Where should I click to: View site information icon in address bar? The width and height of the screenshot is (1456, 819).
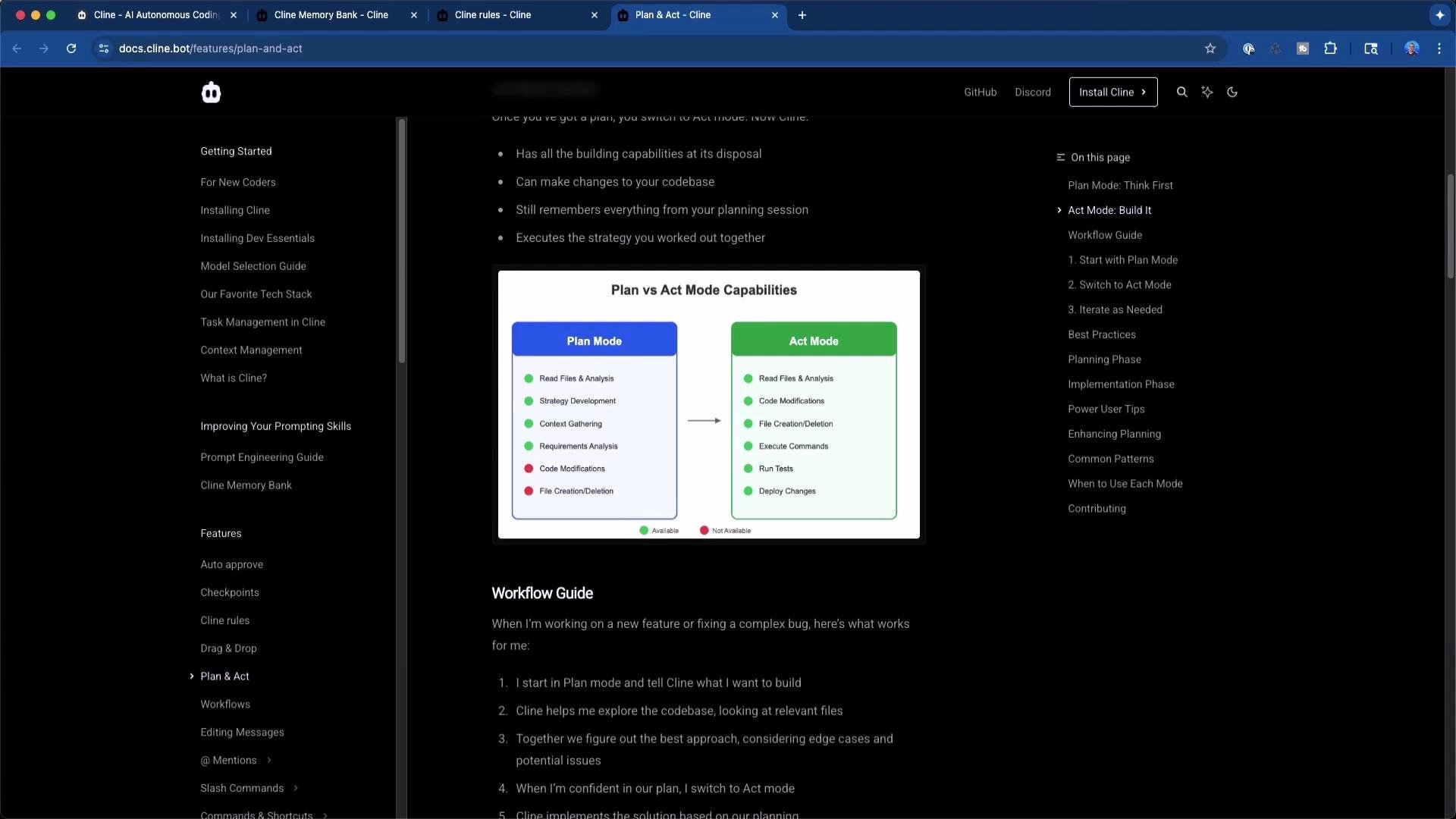104,49
